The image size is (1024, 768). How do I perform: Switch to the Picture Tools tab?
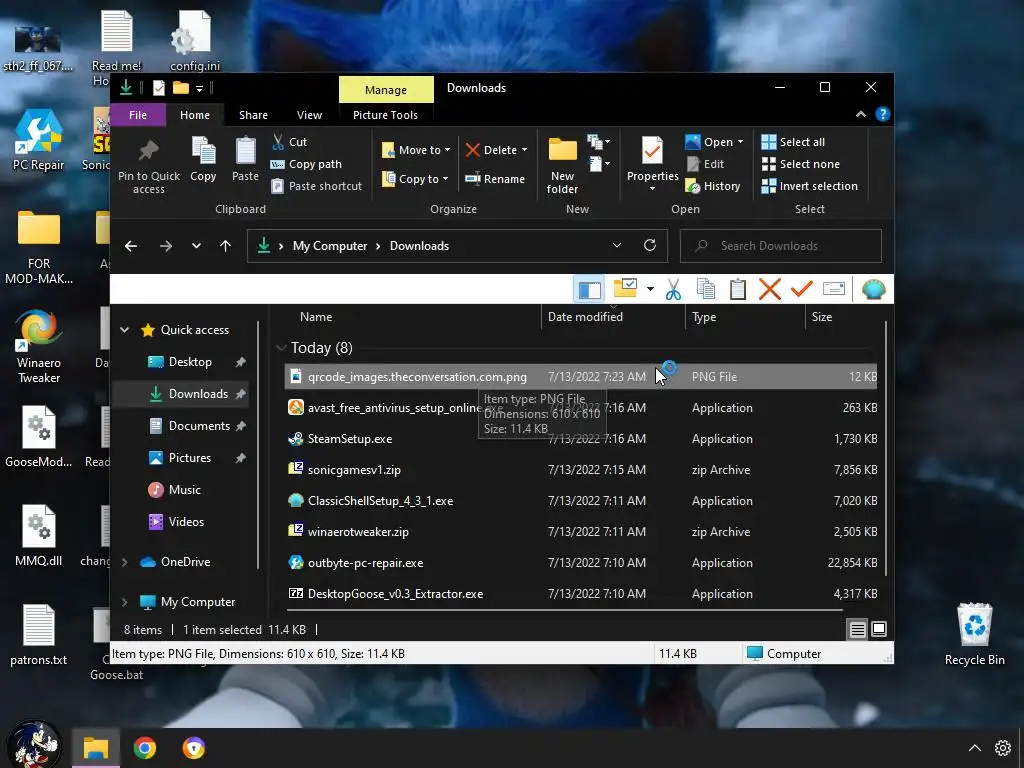(x=385, y=115)
